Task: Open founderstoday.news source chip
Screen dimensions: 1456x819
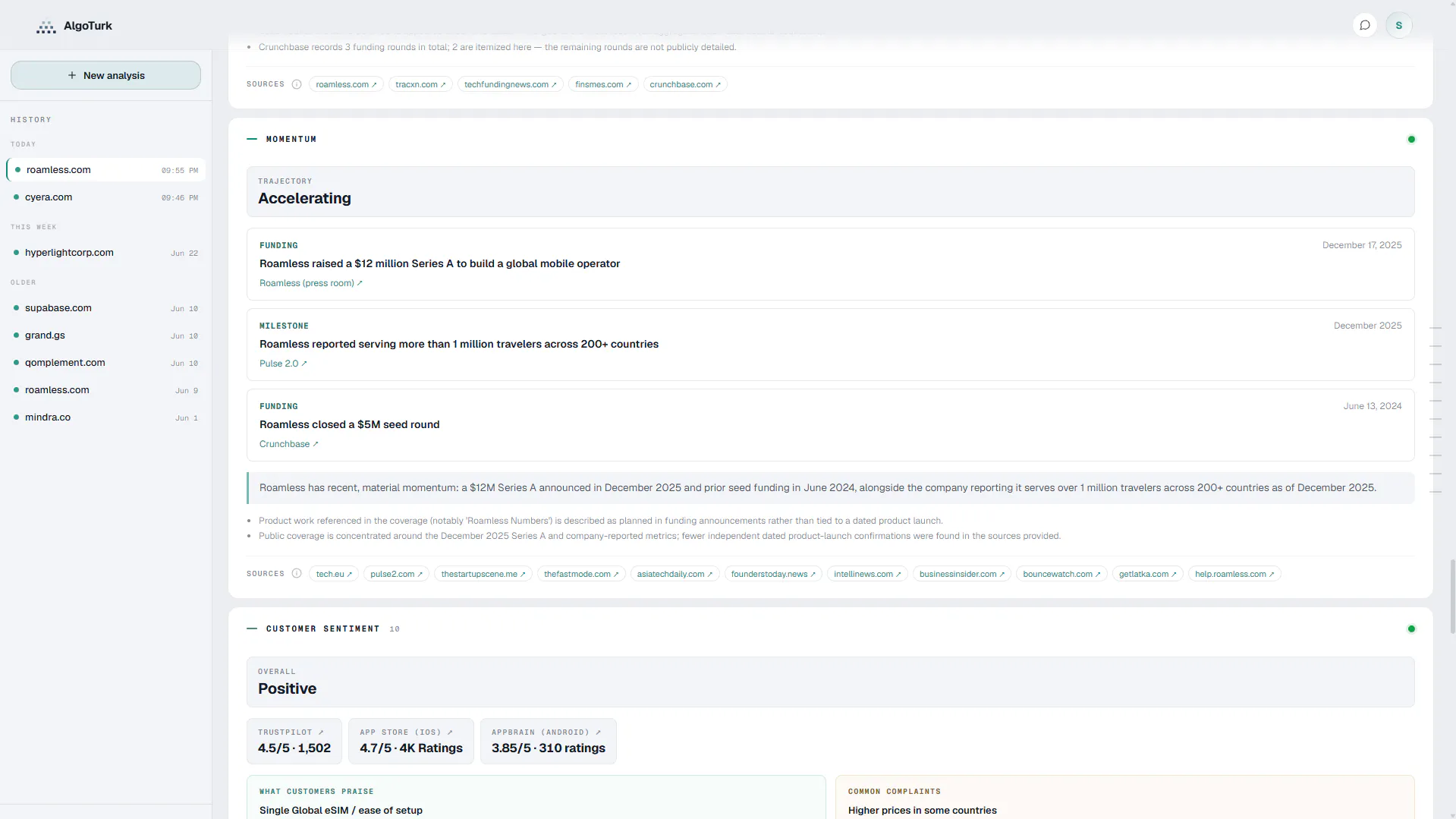Action: point(773,574)
